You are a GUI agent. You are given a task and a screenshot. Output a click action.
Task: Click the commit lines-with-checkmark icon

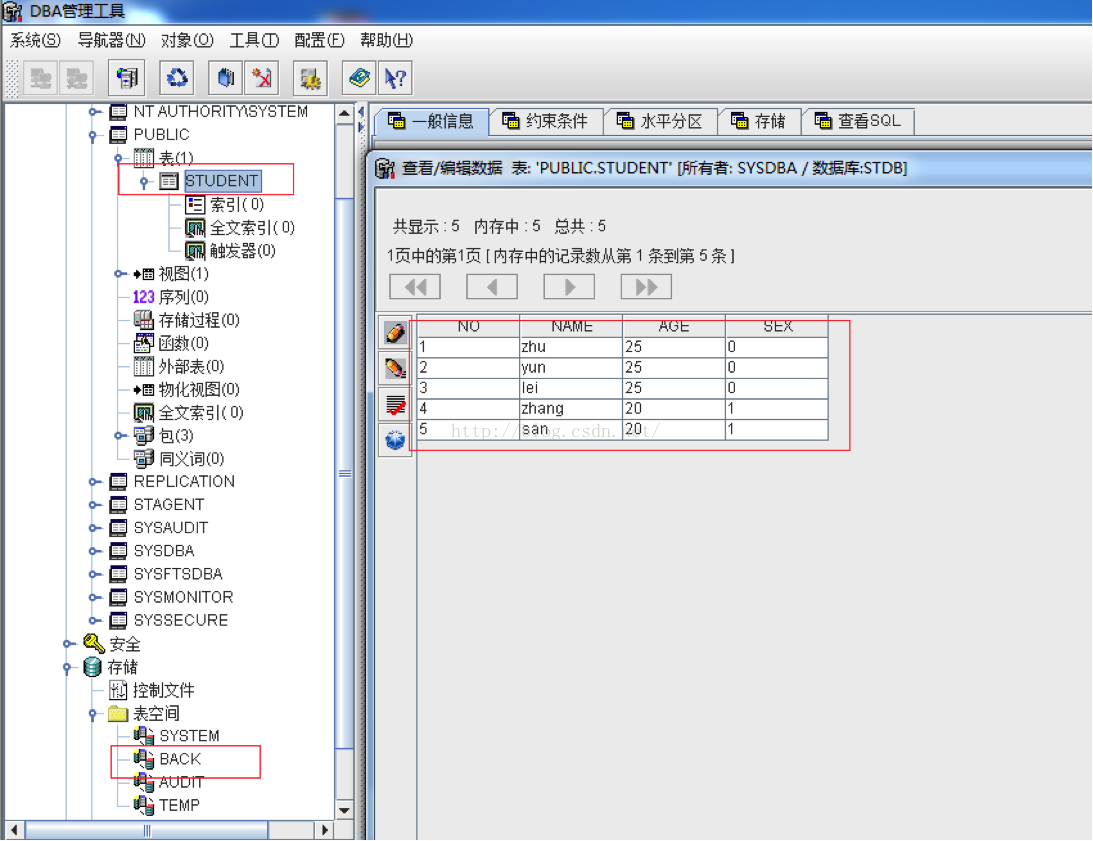point(395,404)
